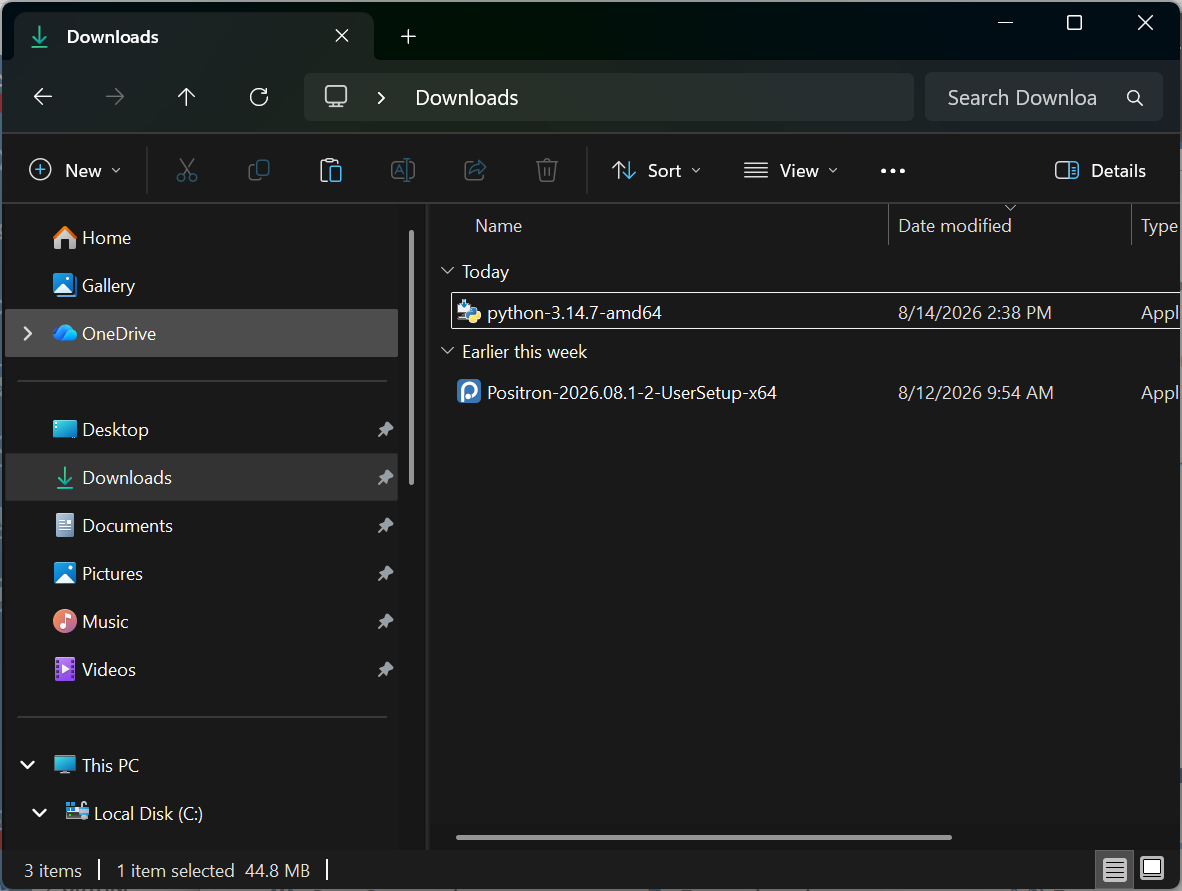1182x891 pixels.
Task: Select file python-3.14.7-amd64
Action: (816, 311)
